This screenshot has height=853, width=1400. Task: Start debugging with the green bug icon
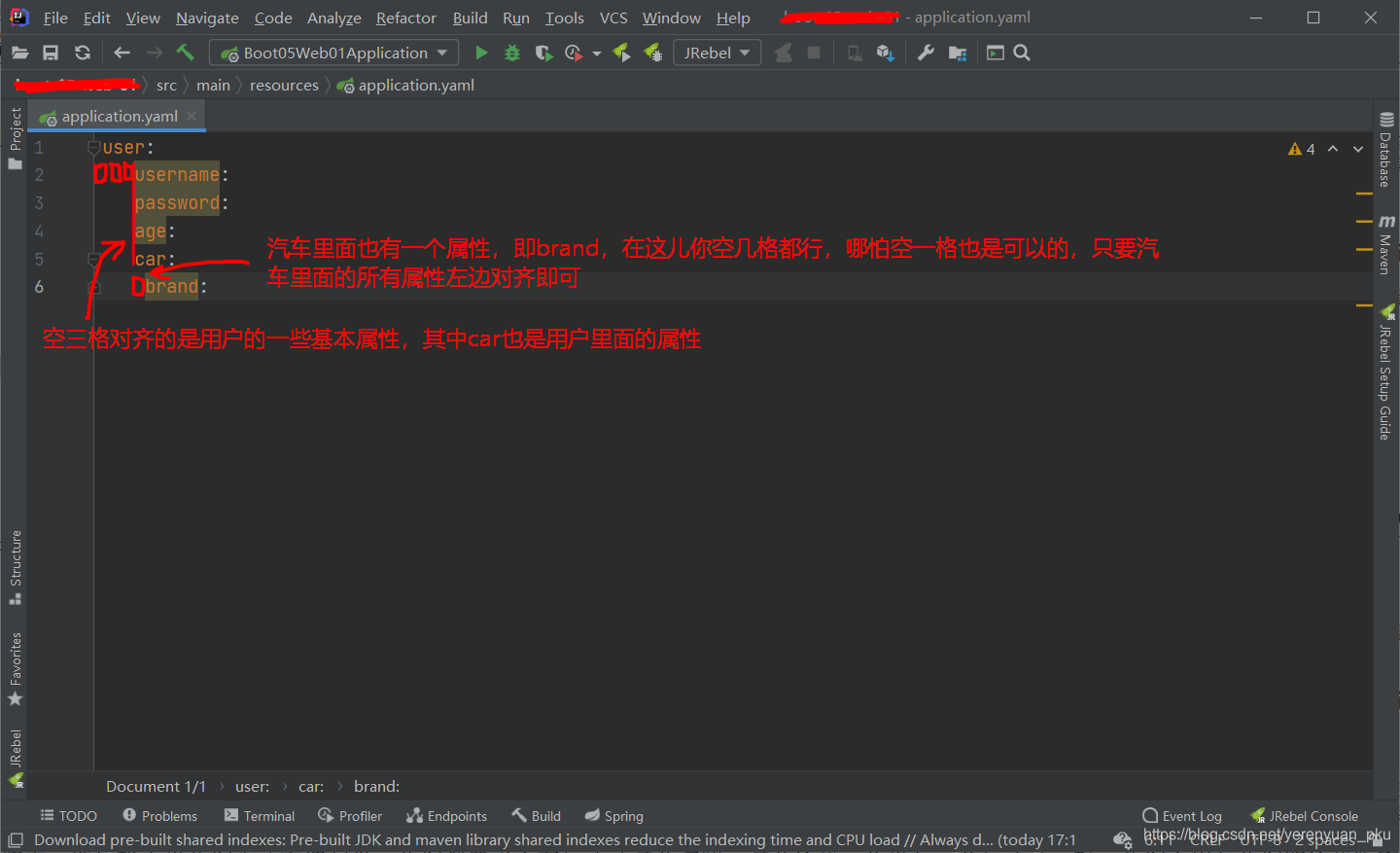coord(512,53)
